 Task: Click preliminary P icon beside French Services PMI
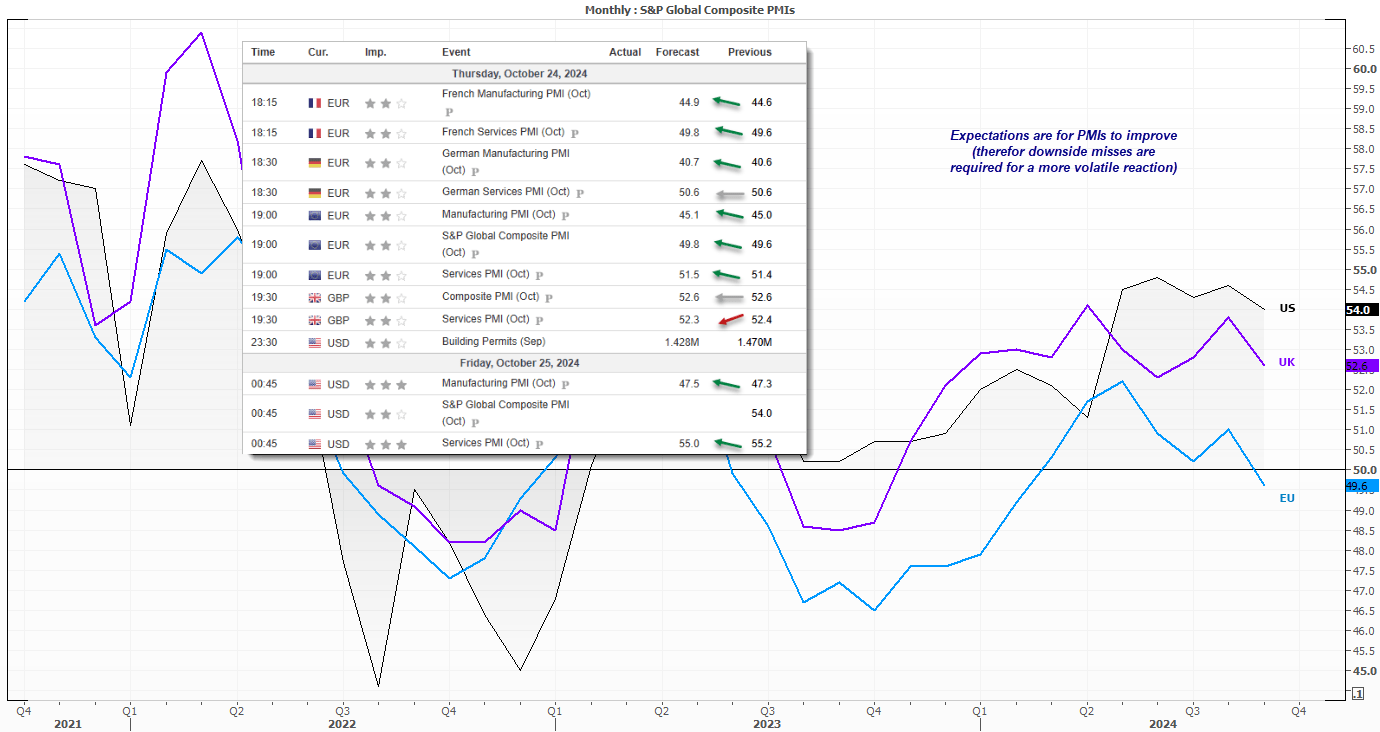[575, 133]
